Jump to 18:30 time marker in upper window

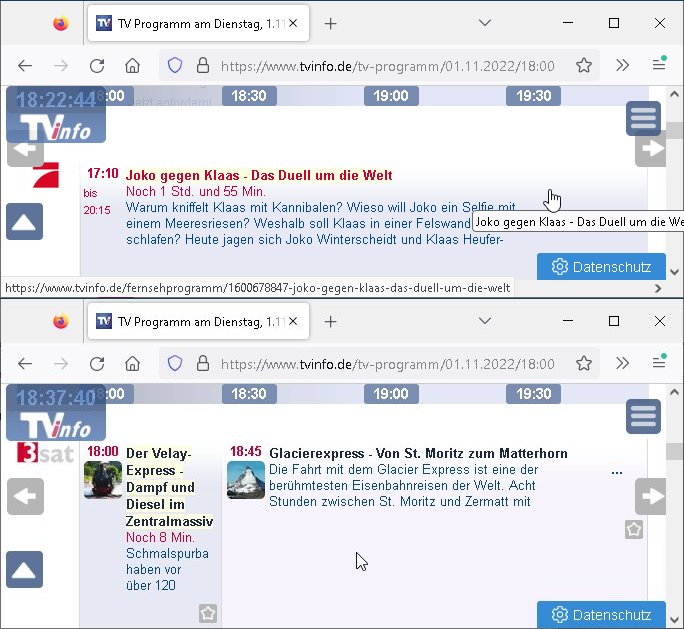(x=249, y=96)
